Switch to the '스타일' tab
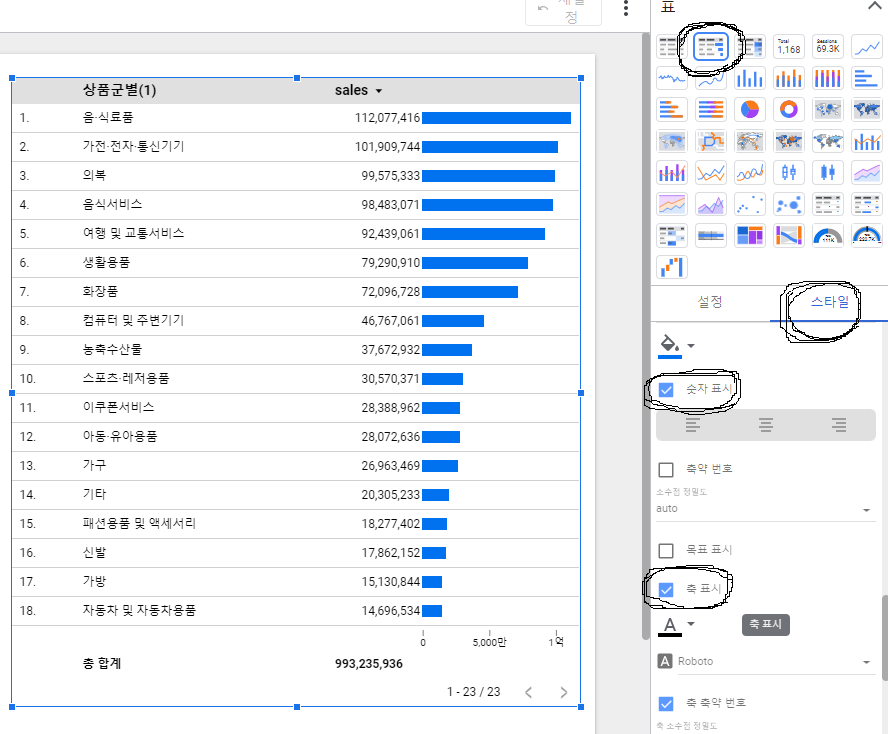Viewport: 888px width, 734px height. pos(830,301)
